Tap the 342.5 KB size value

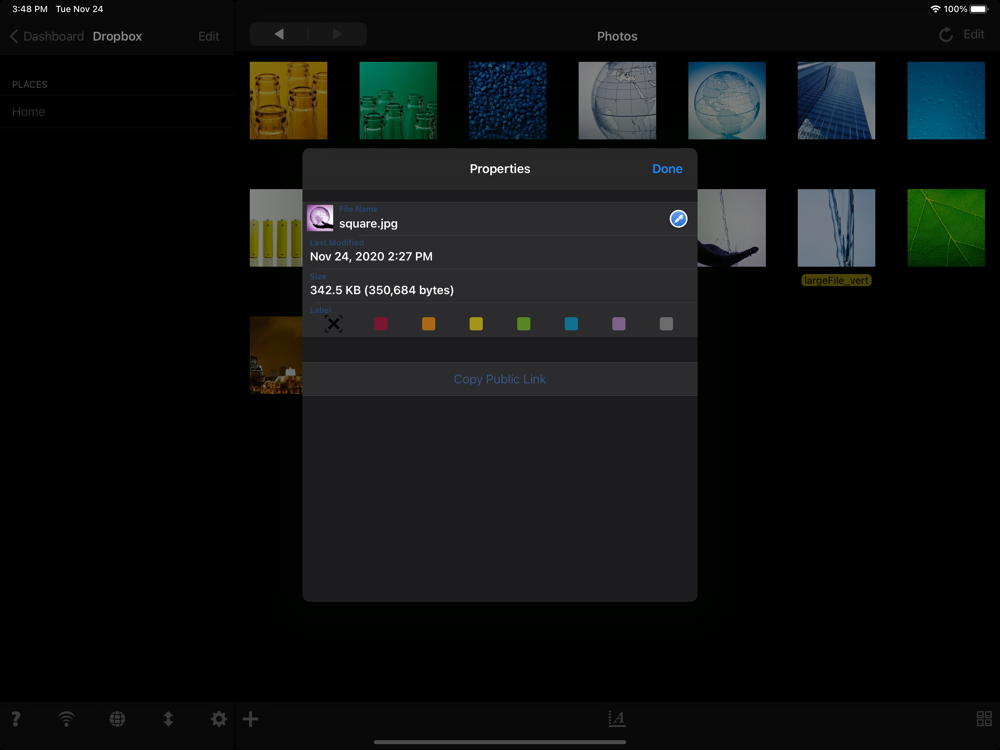tap(382, 290)
